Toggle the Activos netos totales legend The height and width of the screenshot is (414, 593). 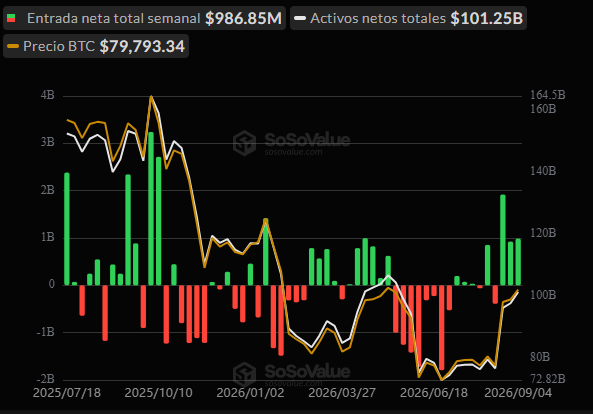pos(408,18)
